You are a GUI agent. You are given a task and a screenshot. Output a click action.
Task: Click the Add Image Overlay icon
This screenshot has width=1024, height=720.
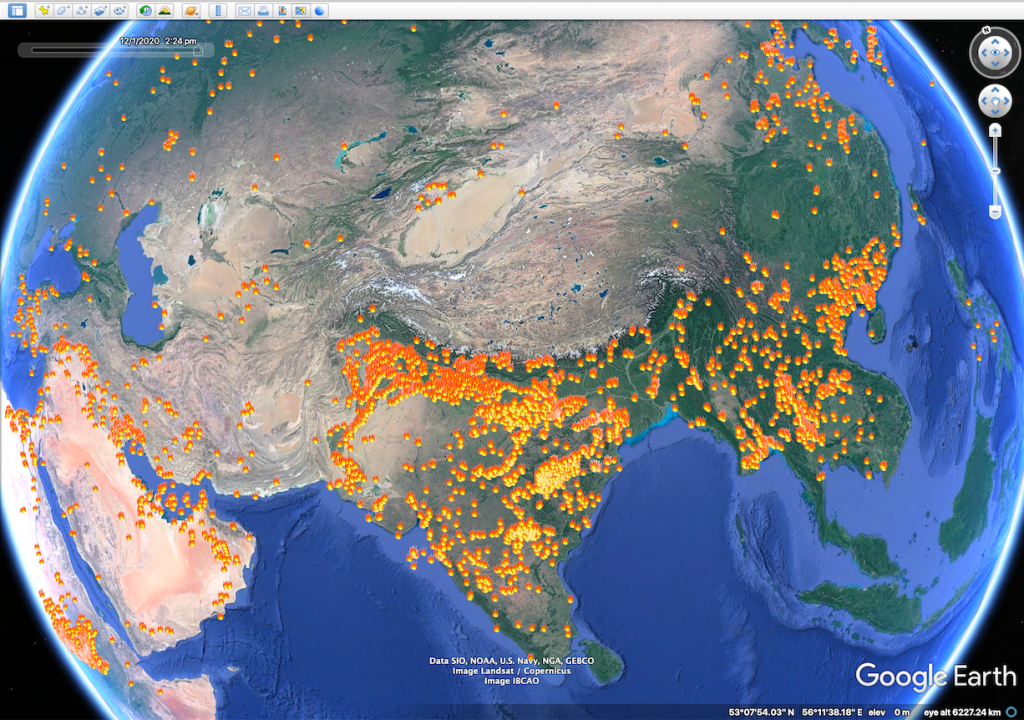click(x=101, y=10)
